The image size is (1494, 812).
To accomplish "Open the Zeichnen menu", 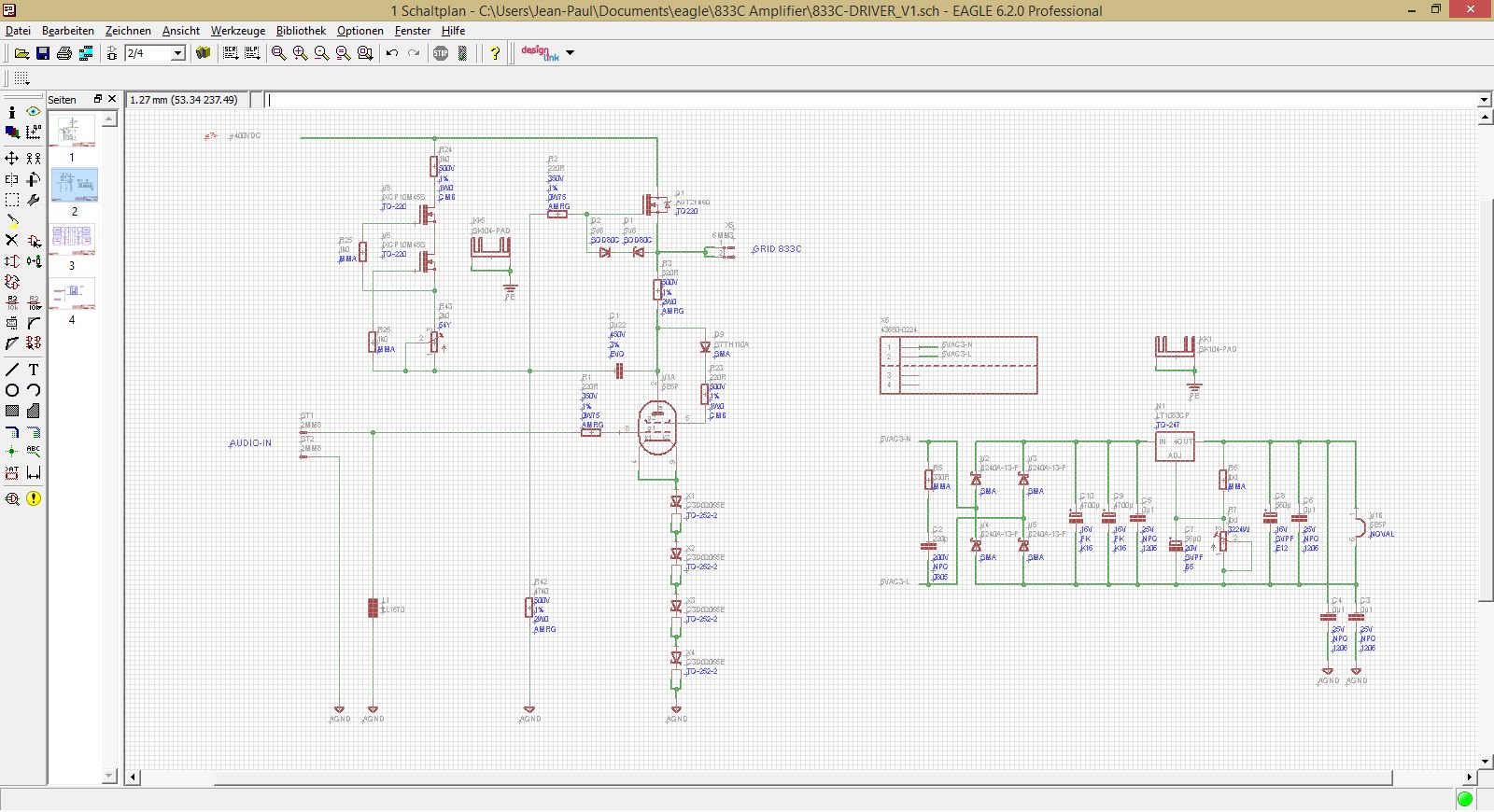I will coord(128,31).
